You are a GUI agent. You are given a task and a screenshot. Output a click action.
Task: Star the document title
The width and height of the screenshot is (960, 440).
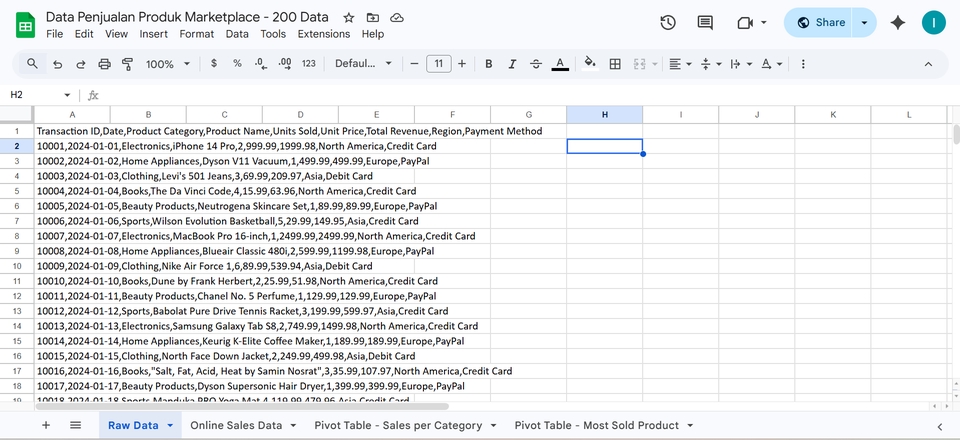tap(348, 18)
